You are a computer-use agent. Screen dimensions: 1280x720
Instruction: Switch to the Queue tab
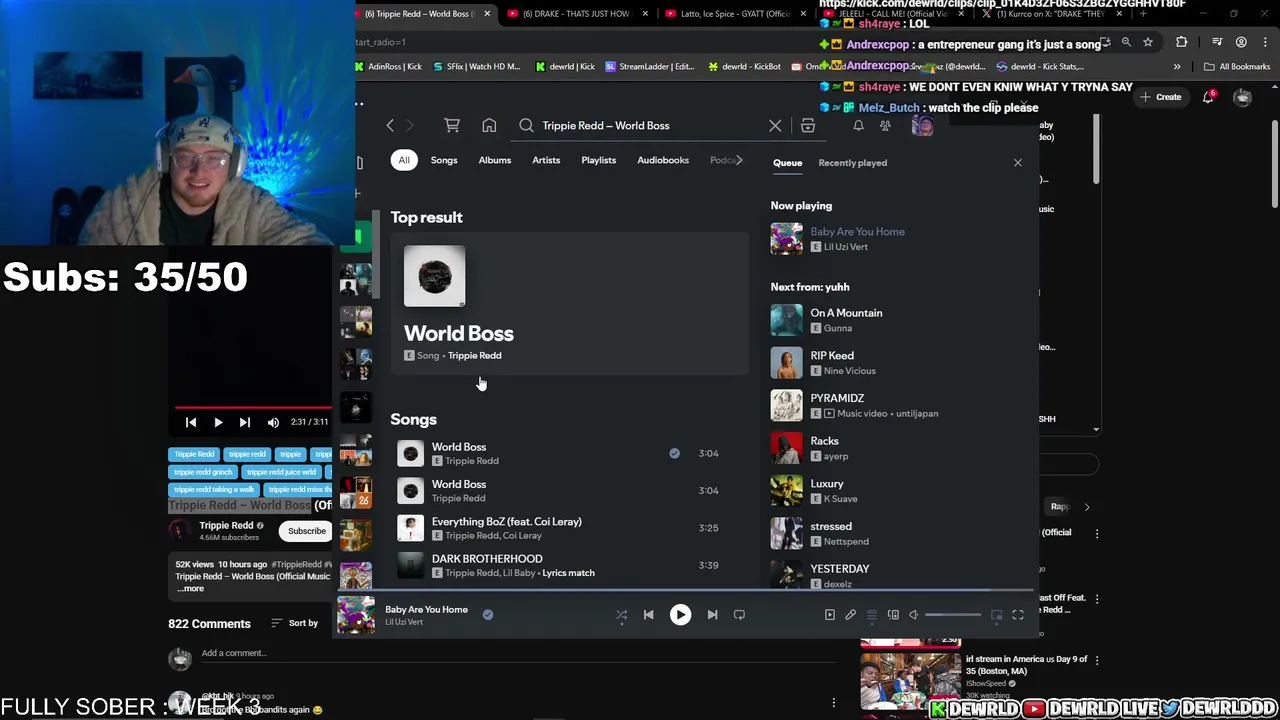(787, 163)
